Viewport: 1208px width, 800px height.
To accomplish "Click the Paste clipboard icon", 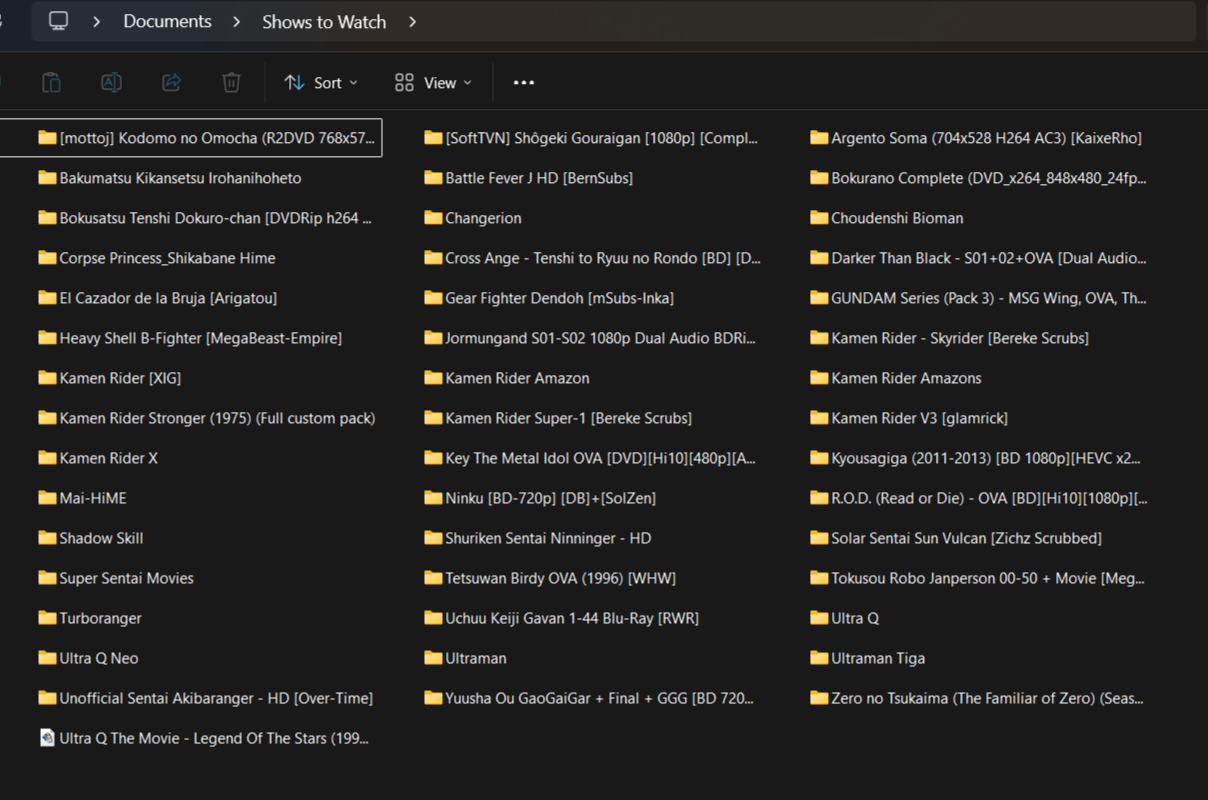I will click(x=51, y=83).
